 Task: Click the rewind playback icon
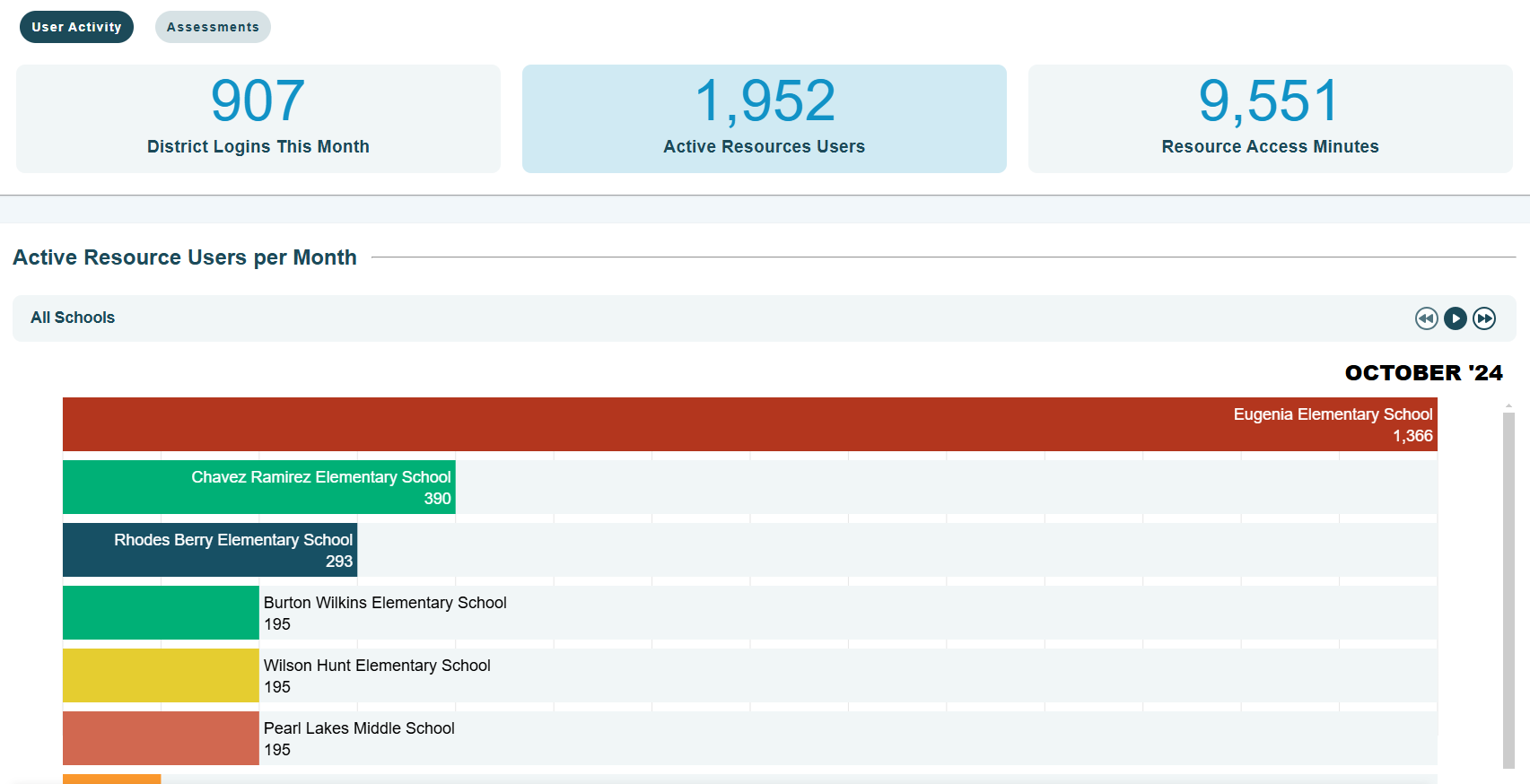click(1426, 318)
